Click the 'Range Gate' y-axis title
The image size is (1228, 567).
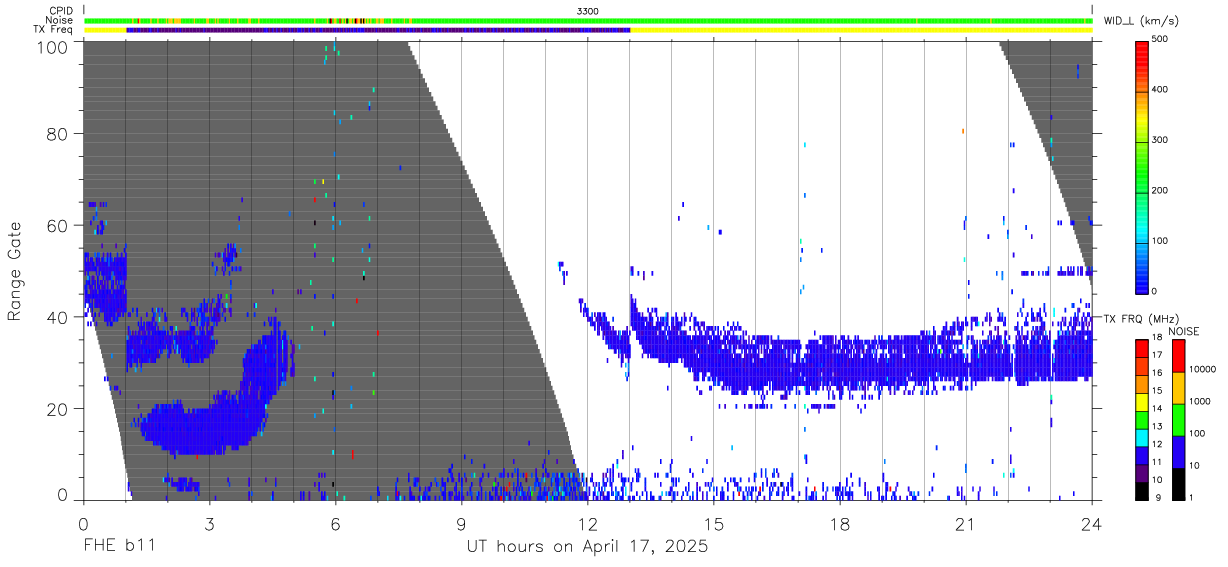click(15, 271)
